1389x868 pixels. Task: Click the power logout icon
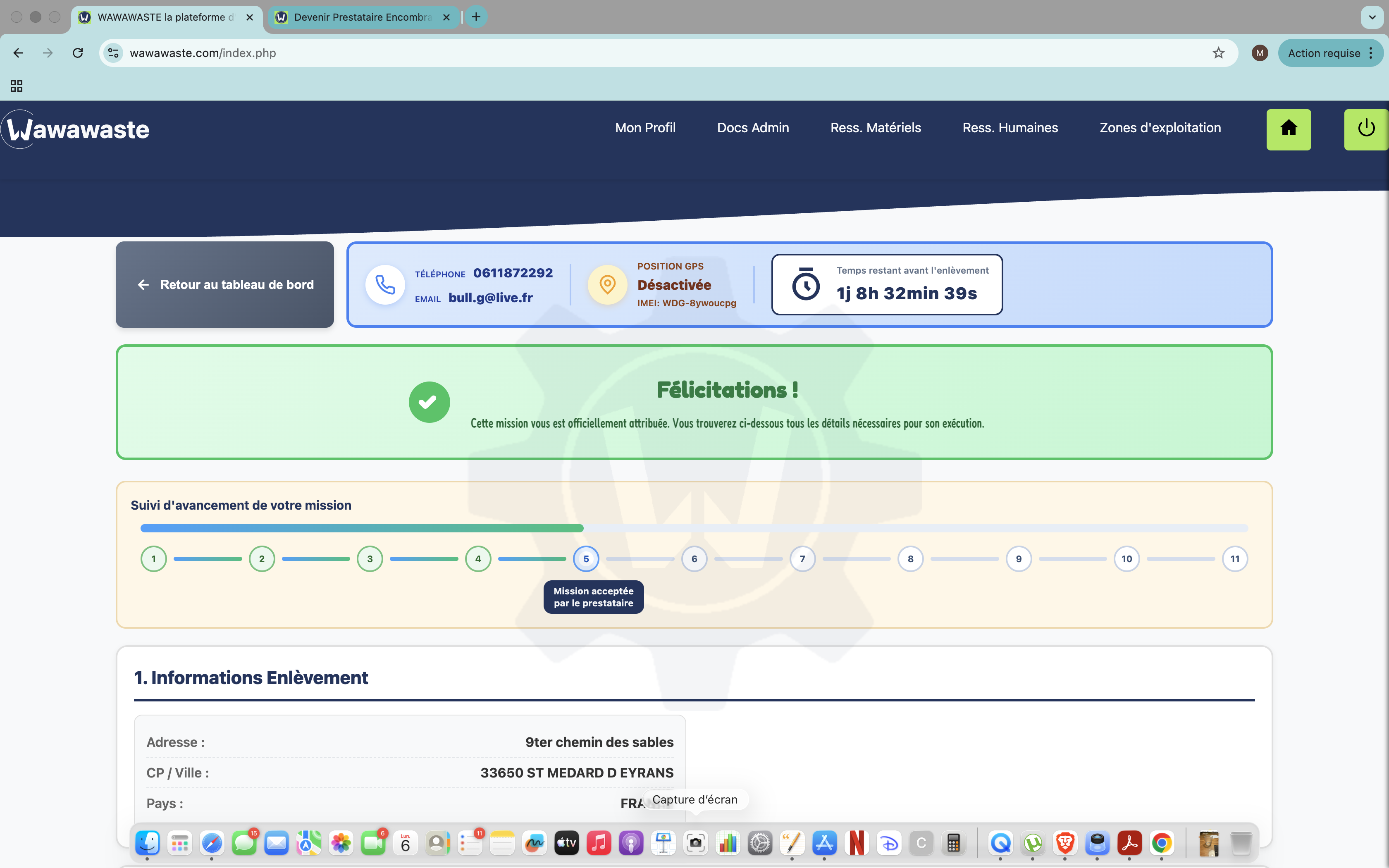coord(1366,129)
